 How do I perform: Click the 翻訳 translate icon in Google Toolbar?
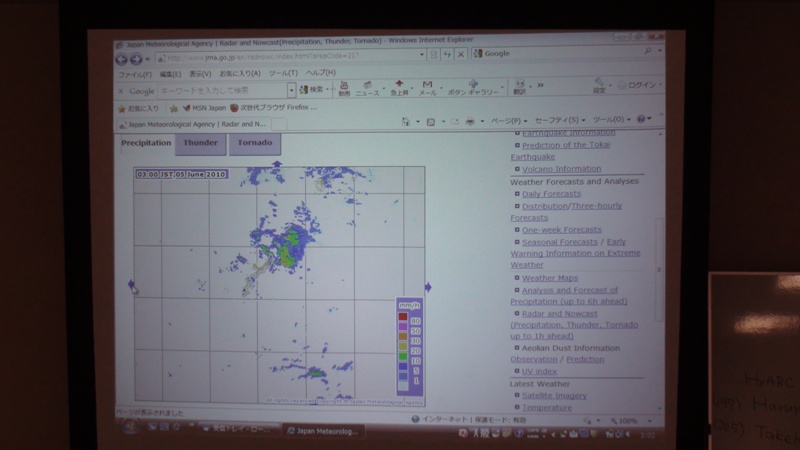pyautogui.click(x=520, y=87)
